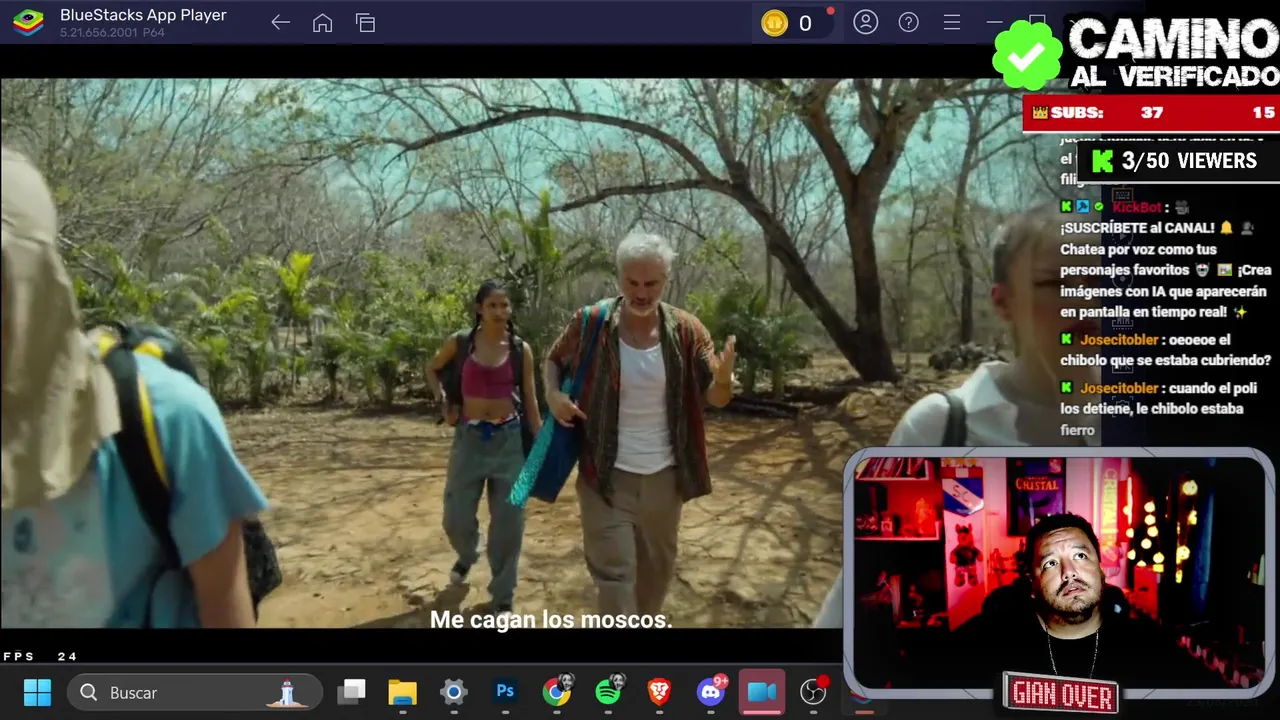Click the Buscar taskbar search box
Image resolution: width=1280 pixels, height=720 pixels.
195,692
